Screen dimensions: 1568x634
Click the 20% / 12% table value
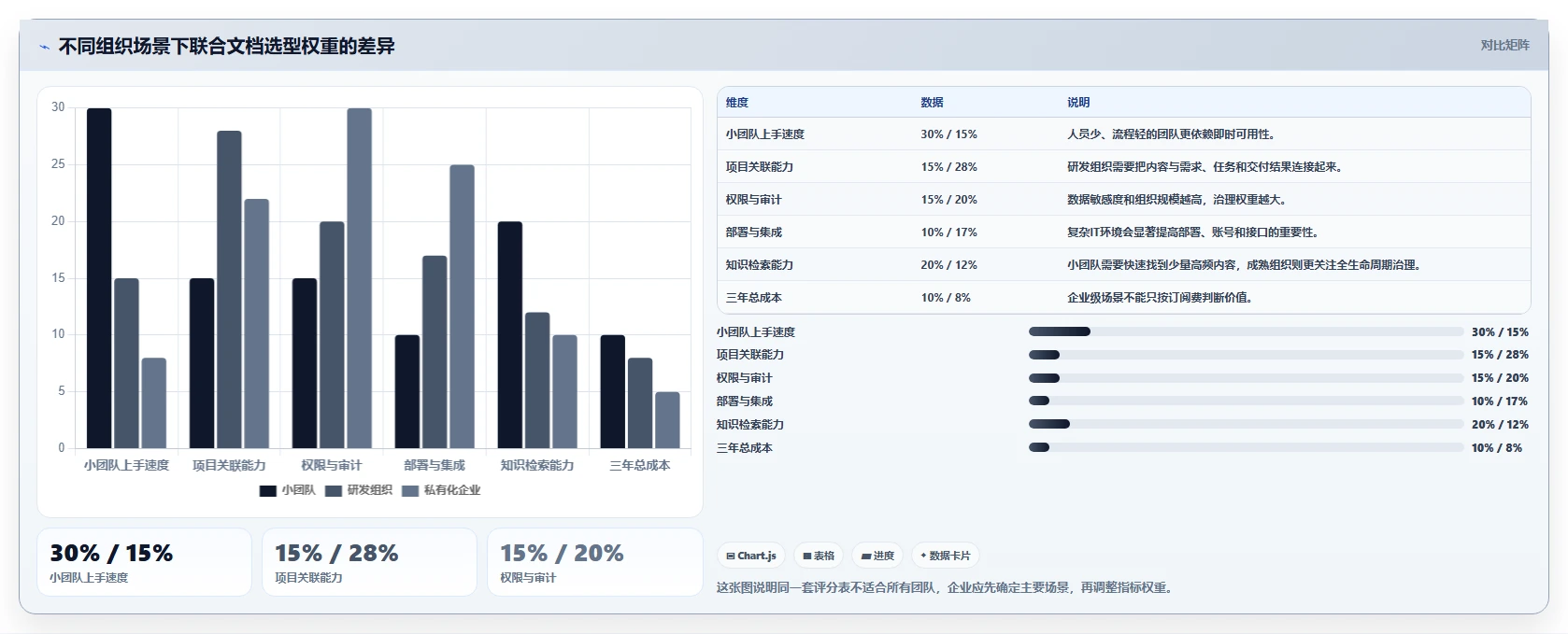click(948, 265)
